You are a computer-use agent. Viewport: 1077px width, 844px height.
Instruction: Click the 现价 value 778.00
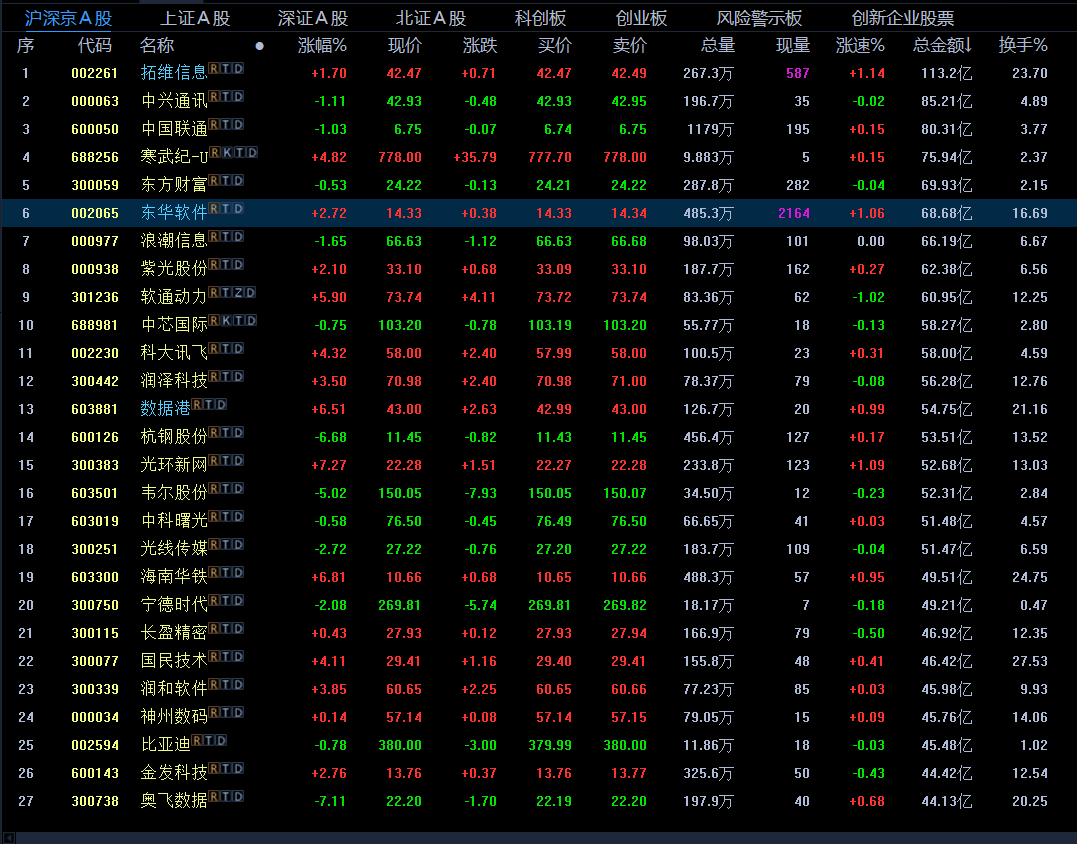click(400, 157)
